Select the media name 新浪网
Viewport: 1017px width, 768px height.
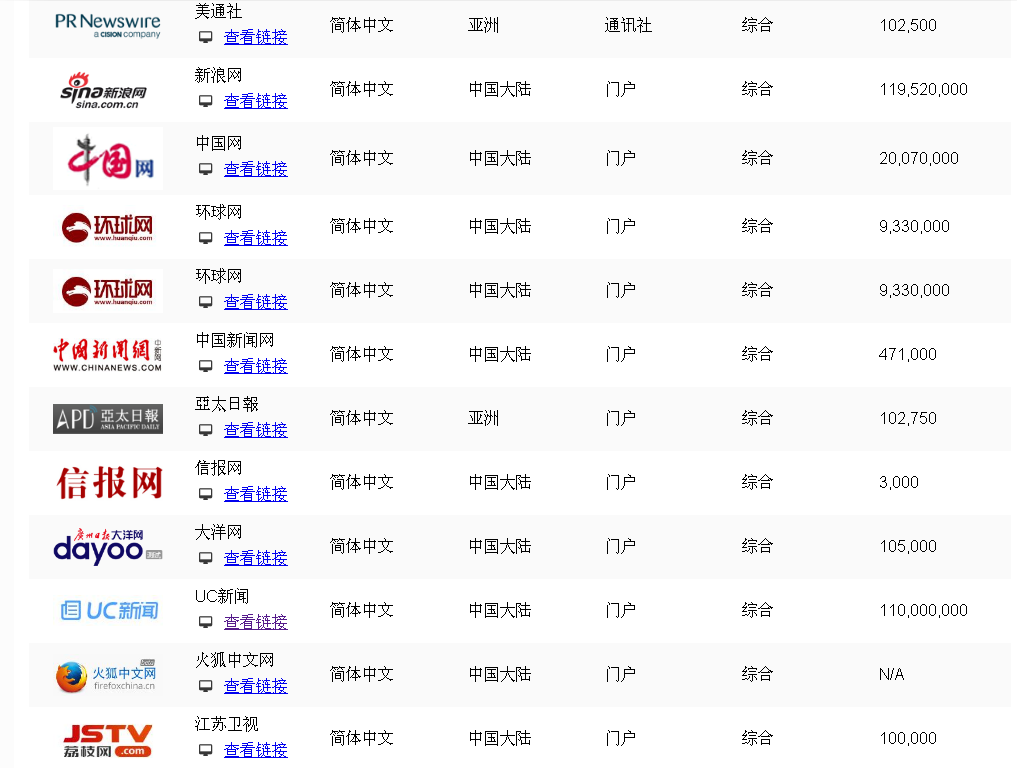[x=219, y=75]
